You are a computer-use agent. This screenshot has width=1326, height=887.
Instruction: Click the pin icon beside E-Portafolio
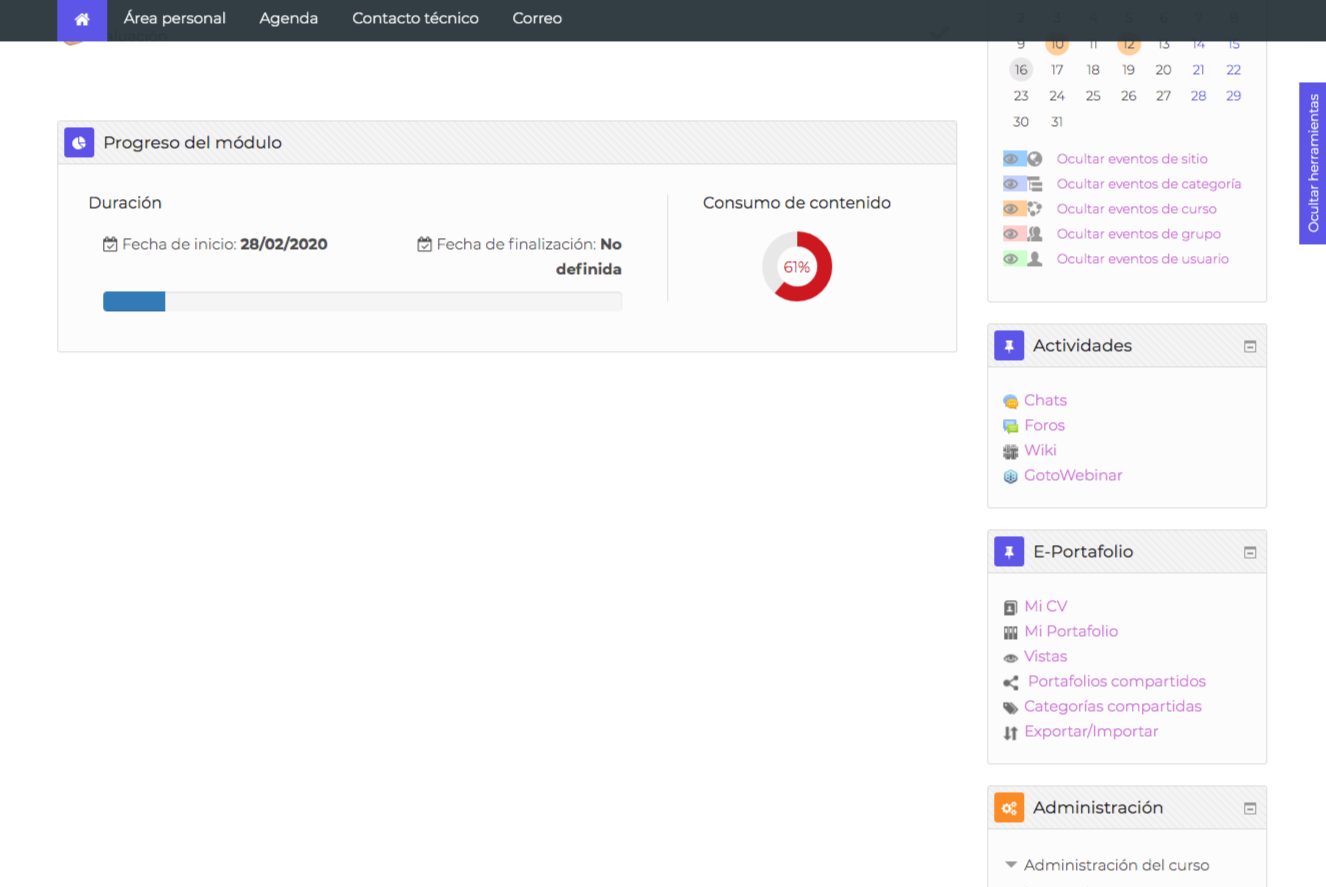point(1009,552)
